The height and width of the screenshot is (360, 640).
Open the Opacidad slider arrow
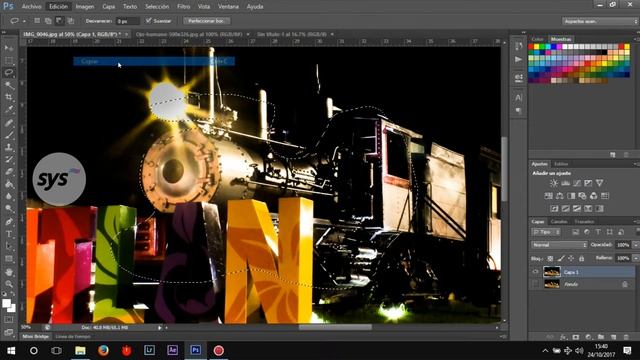(636, 245)
